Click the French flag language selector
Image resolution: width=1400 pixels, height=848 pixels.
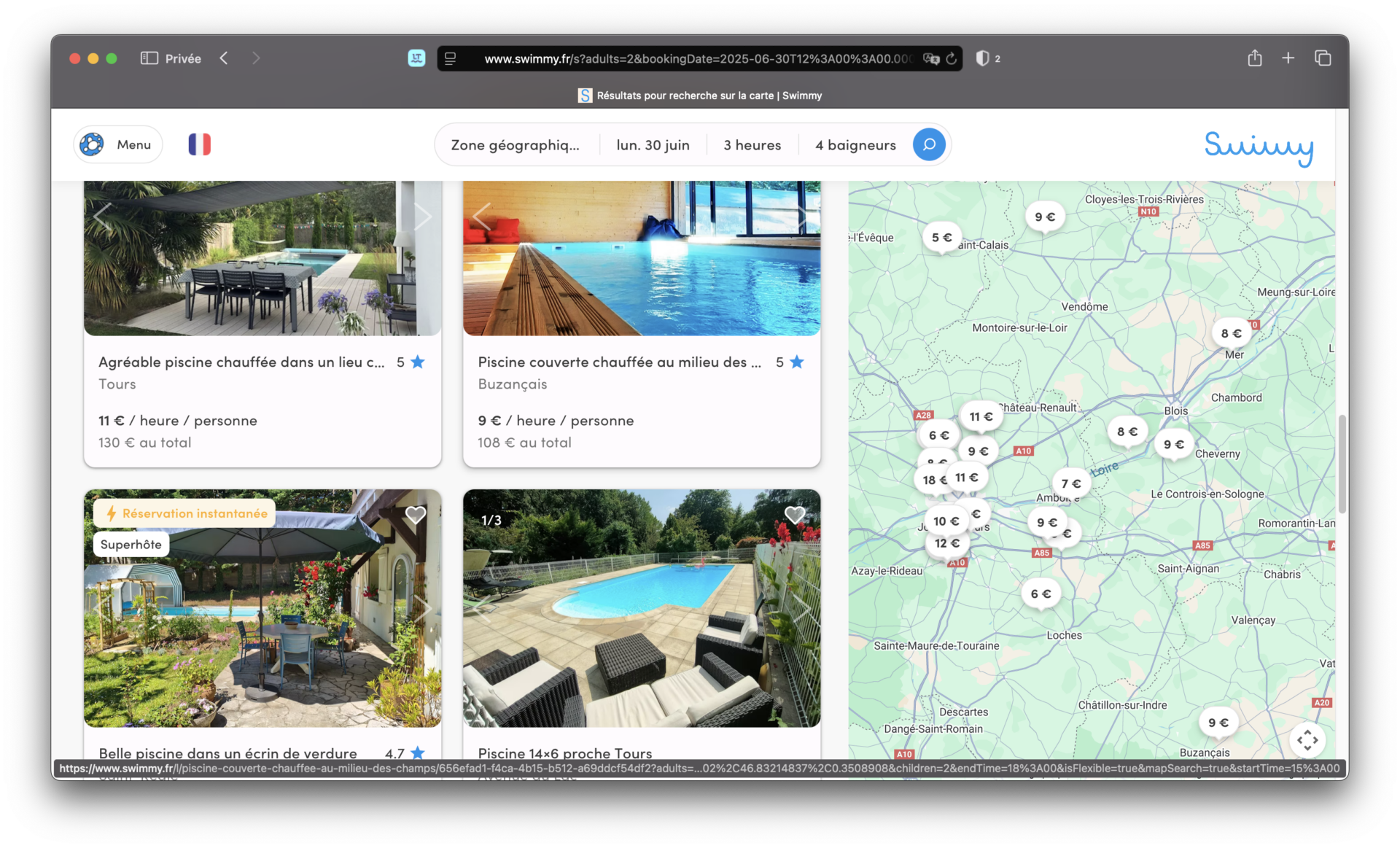[x=199, y=144]
